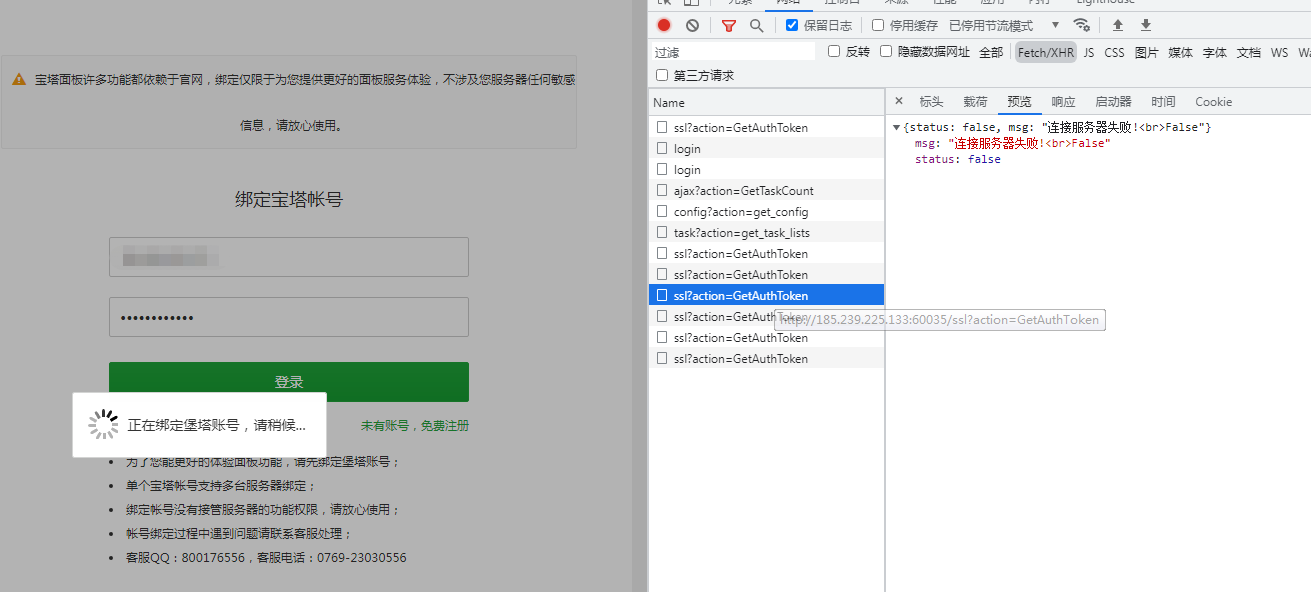The width and height of the screenshot is (1311, 592).
Task: Sort requests by the Name column header
Action: [766, 102]
